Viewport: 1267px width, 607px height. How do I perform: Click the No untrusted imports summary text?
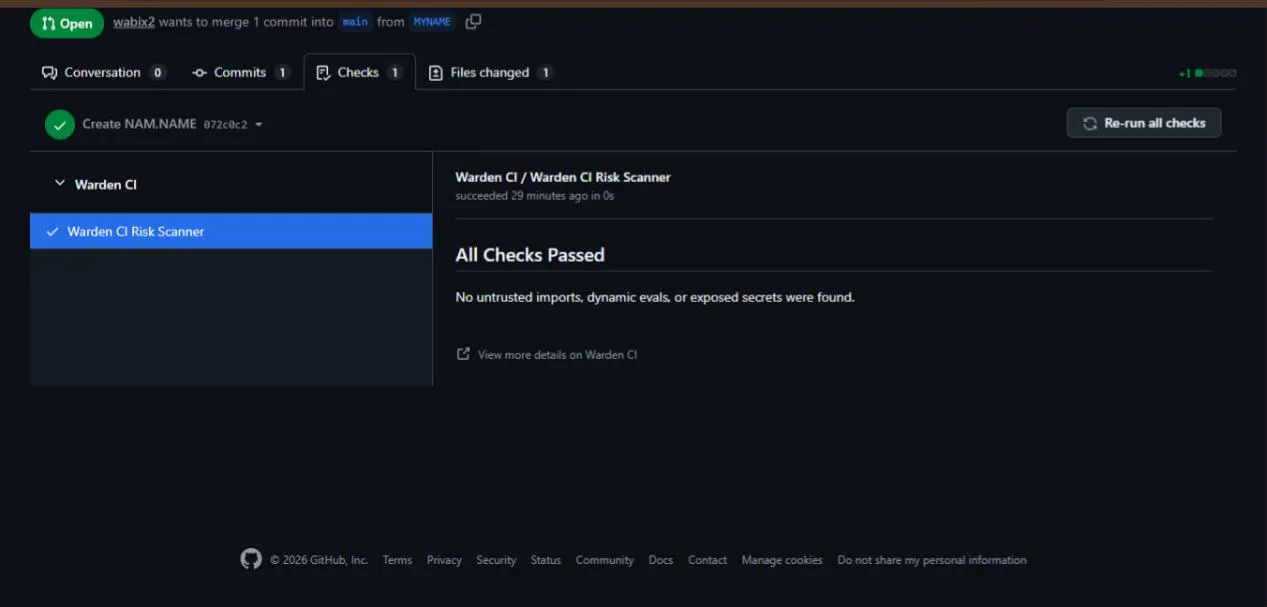tap(655, 297)
